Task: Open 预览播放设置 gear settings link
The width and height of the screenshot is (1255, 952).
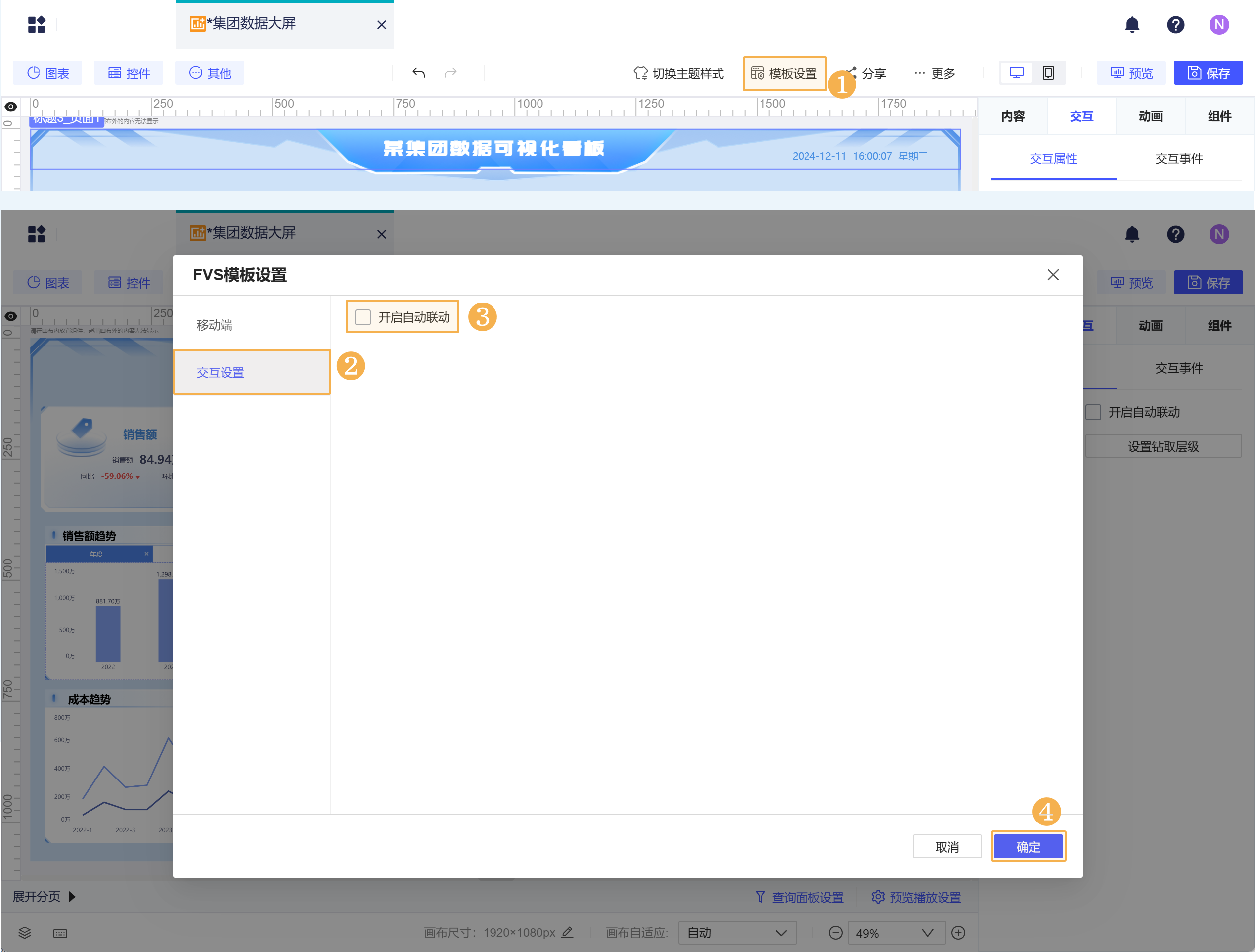Action: 916,897
